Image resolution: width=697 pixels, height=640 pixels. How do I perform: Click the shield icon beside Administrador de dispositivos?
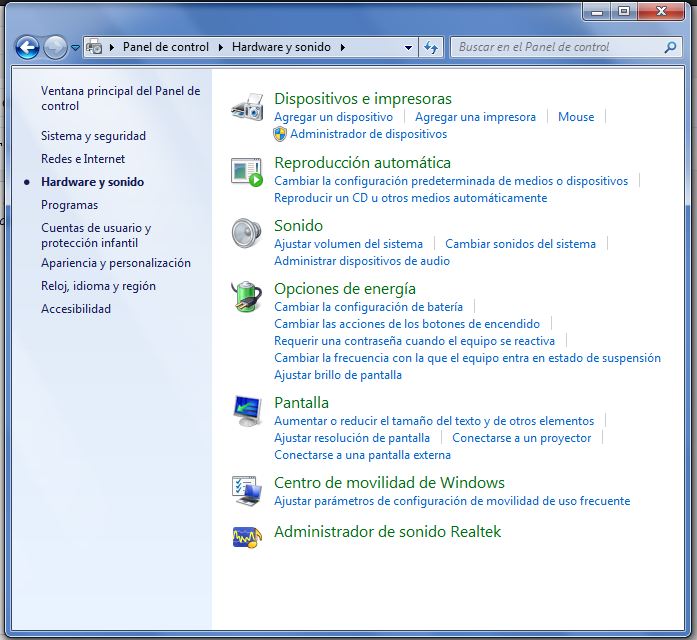point(280,134)
